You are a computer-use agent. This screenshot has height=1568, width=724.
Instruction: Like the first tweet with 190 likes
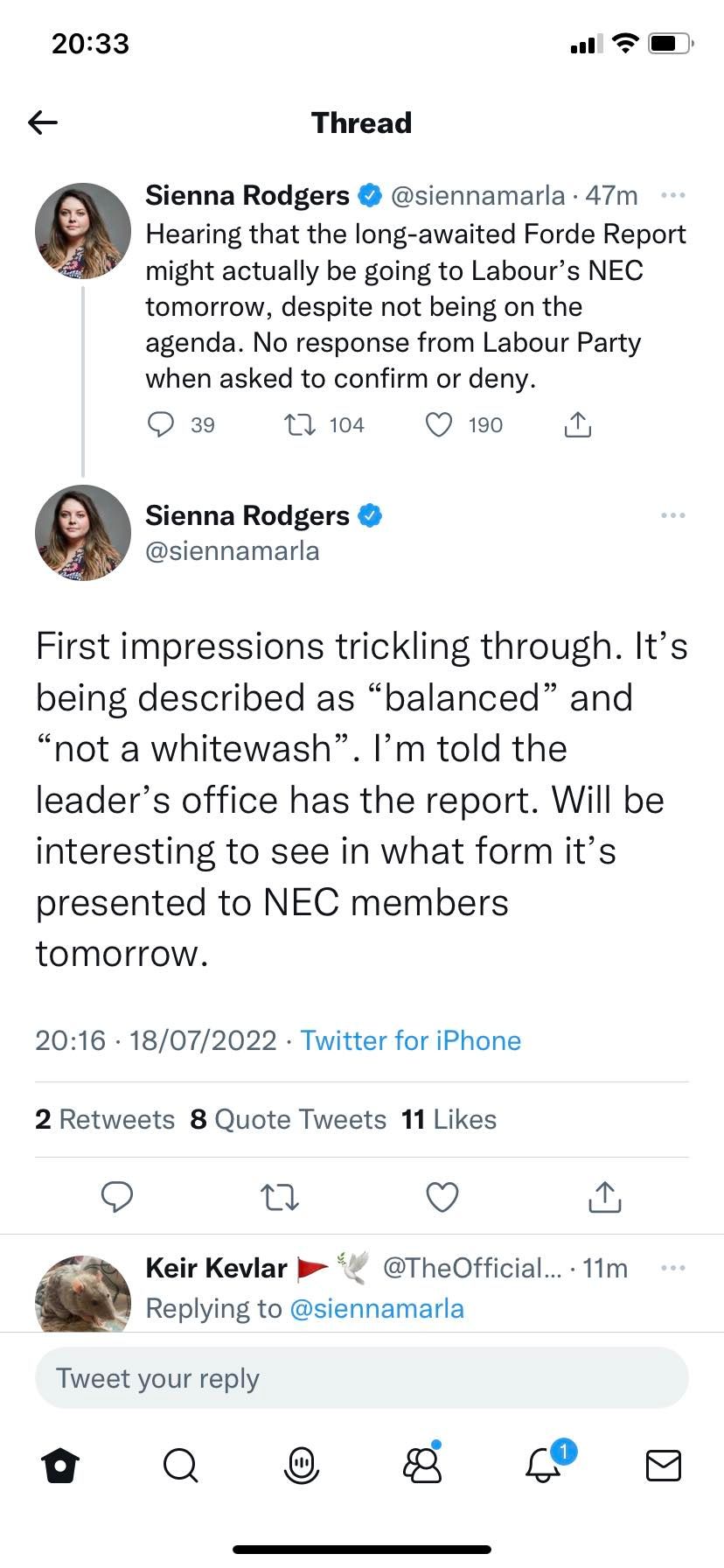pyautogui.click(x=438, y=425)
